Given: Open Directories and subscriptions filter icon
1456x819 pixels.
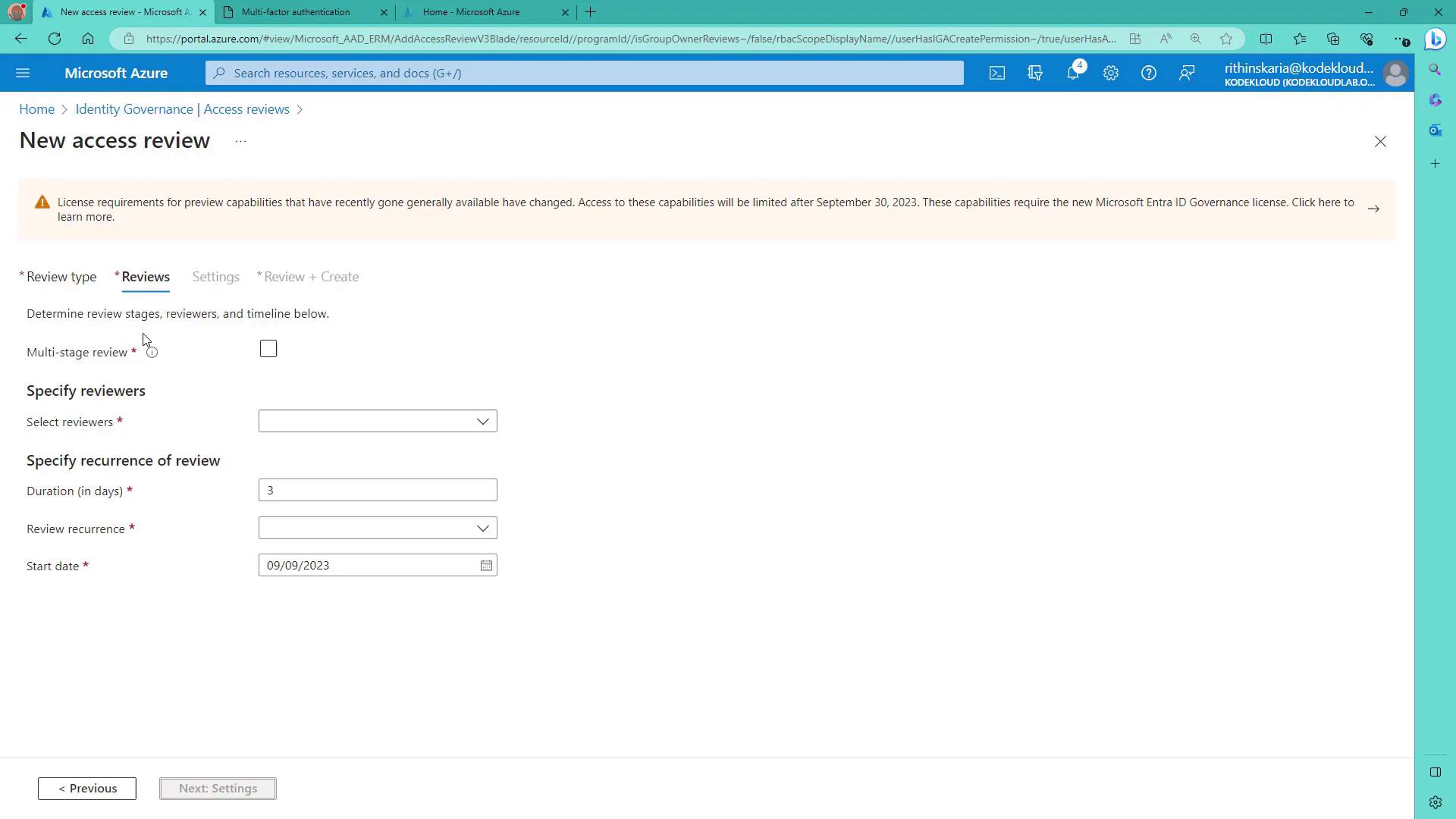Looking at the screenshot, I should [1034, 73].
